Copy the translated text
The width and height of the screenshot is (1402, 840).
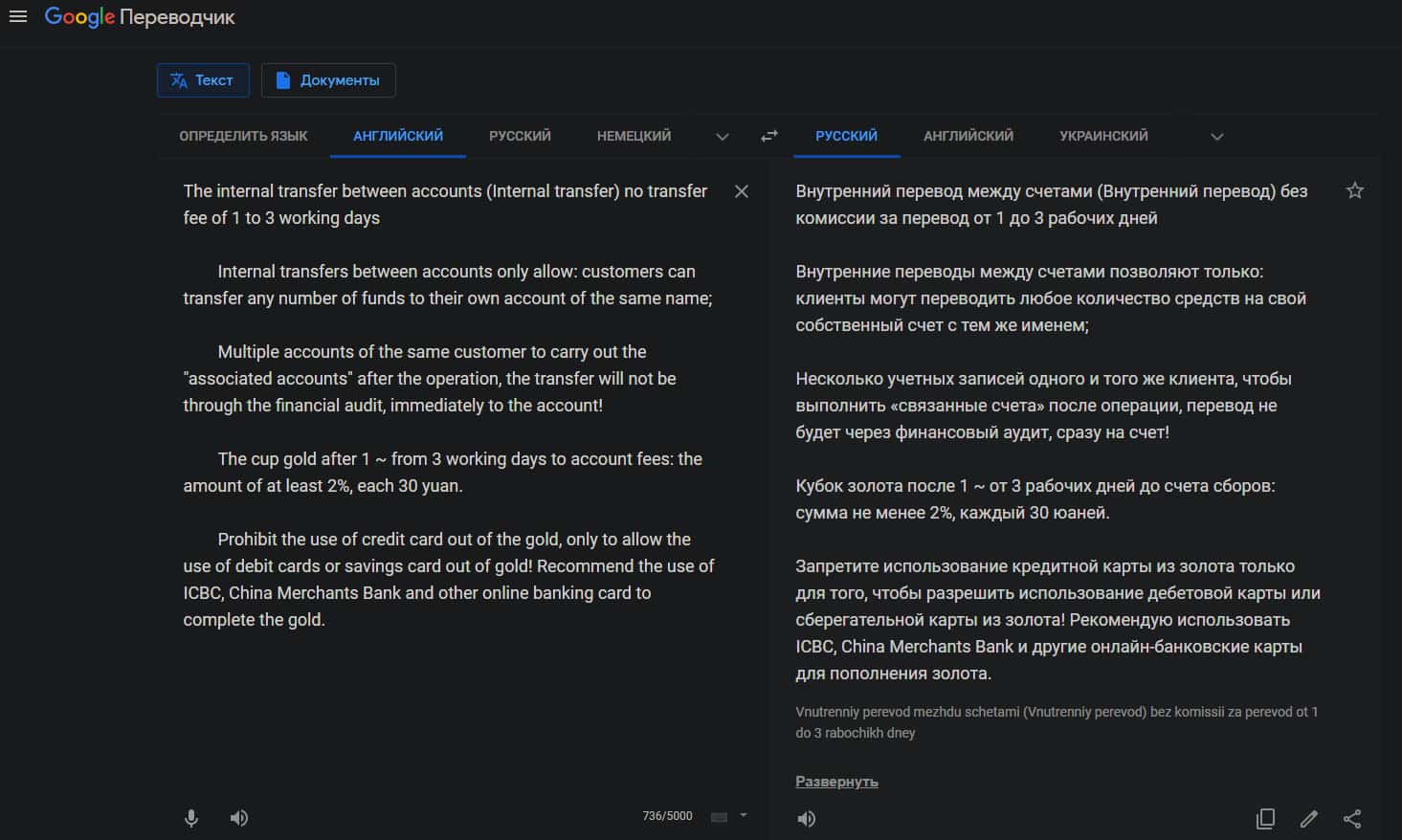tap(1265, 819)
